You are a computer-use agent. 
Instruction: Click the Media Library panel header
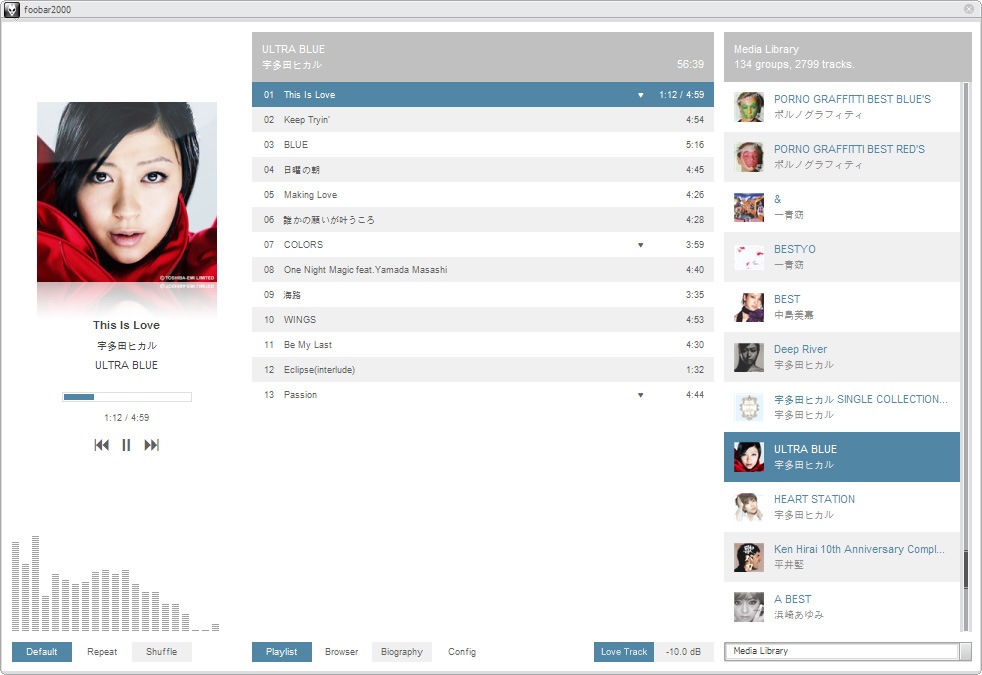tap(848, 57)
